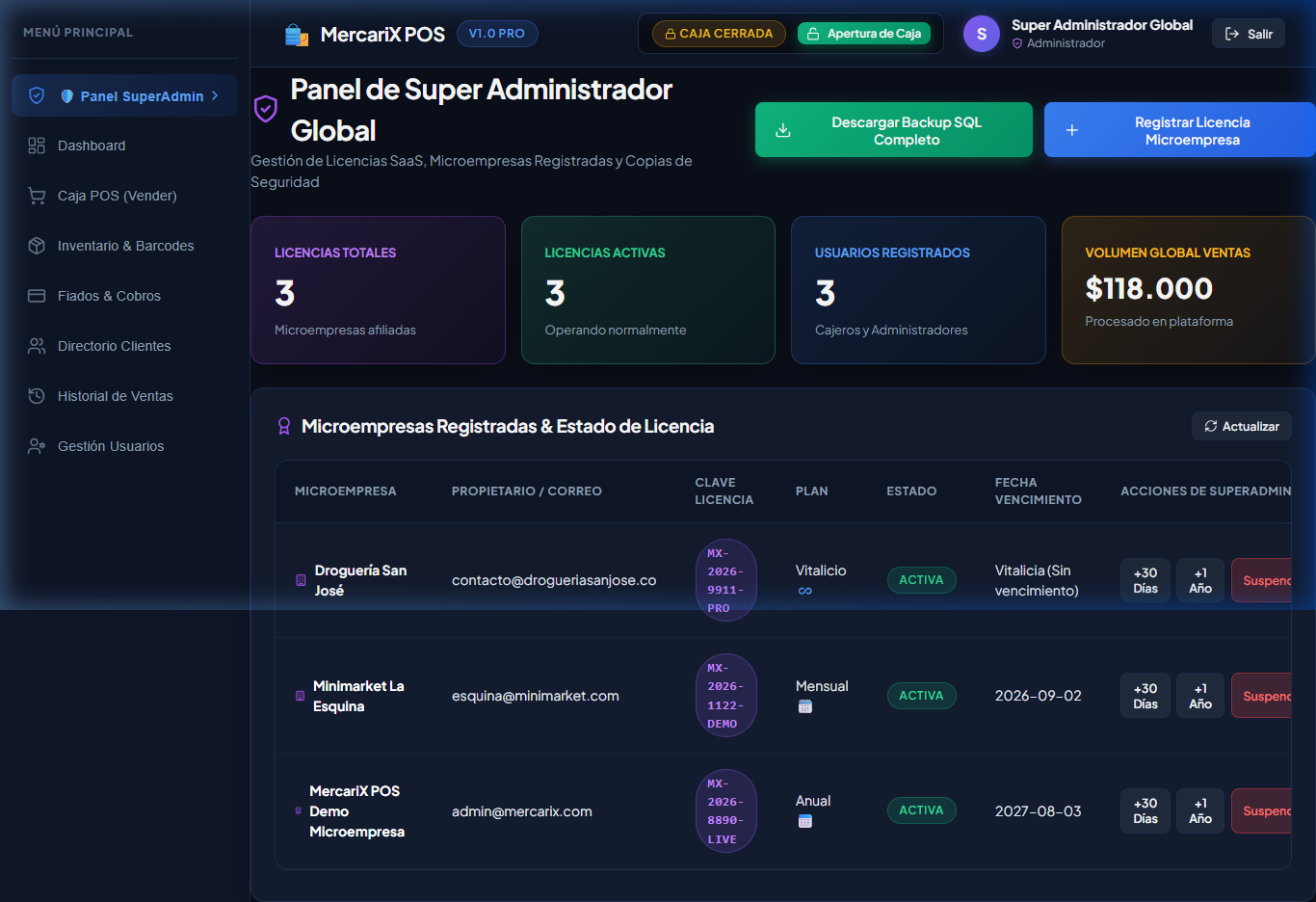Click the Apertura de Caja button
1316x902 pixels.
point(864,34)
